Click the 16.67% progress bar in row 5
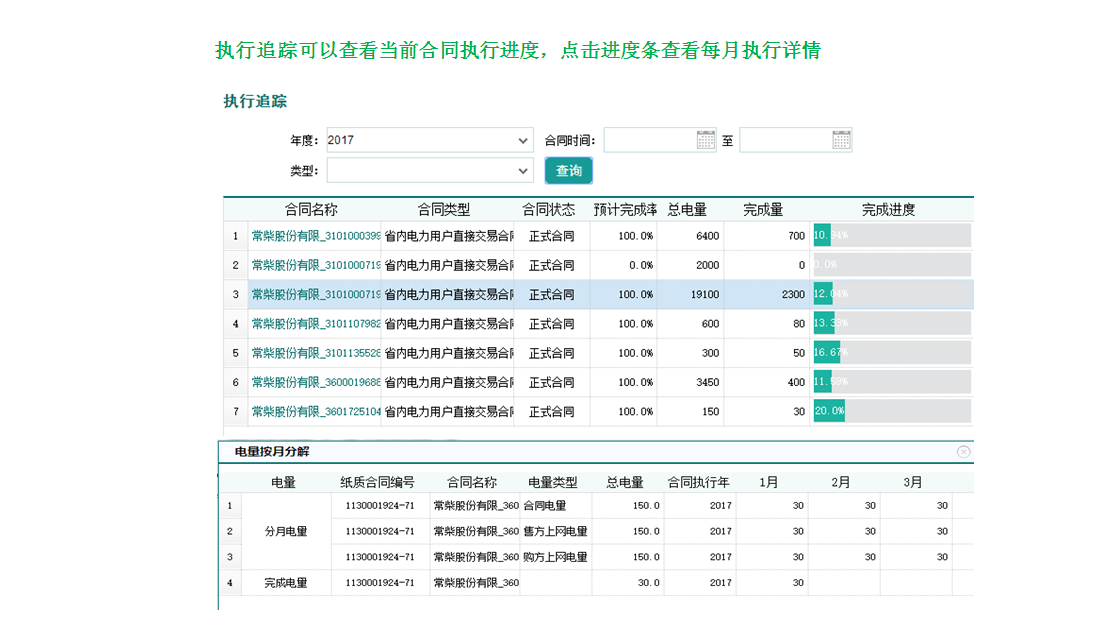The image size is (1116, 625). pos(891,353)
